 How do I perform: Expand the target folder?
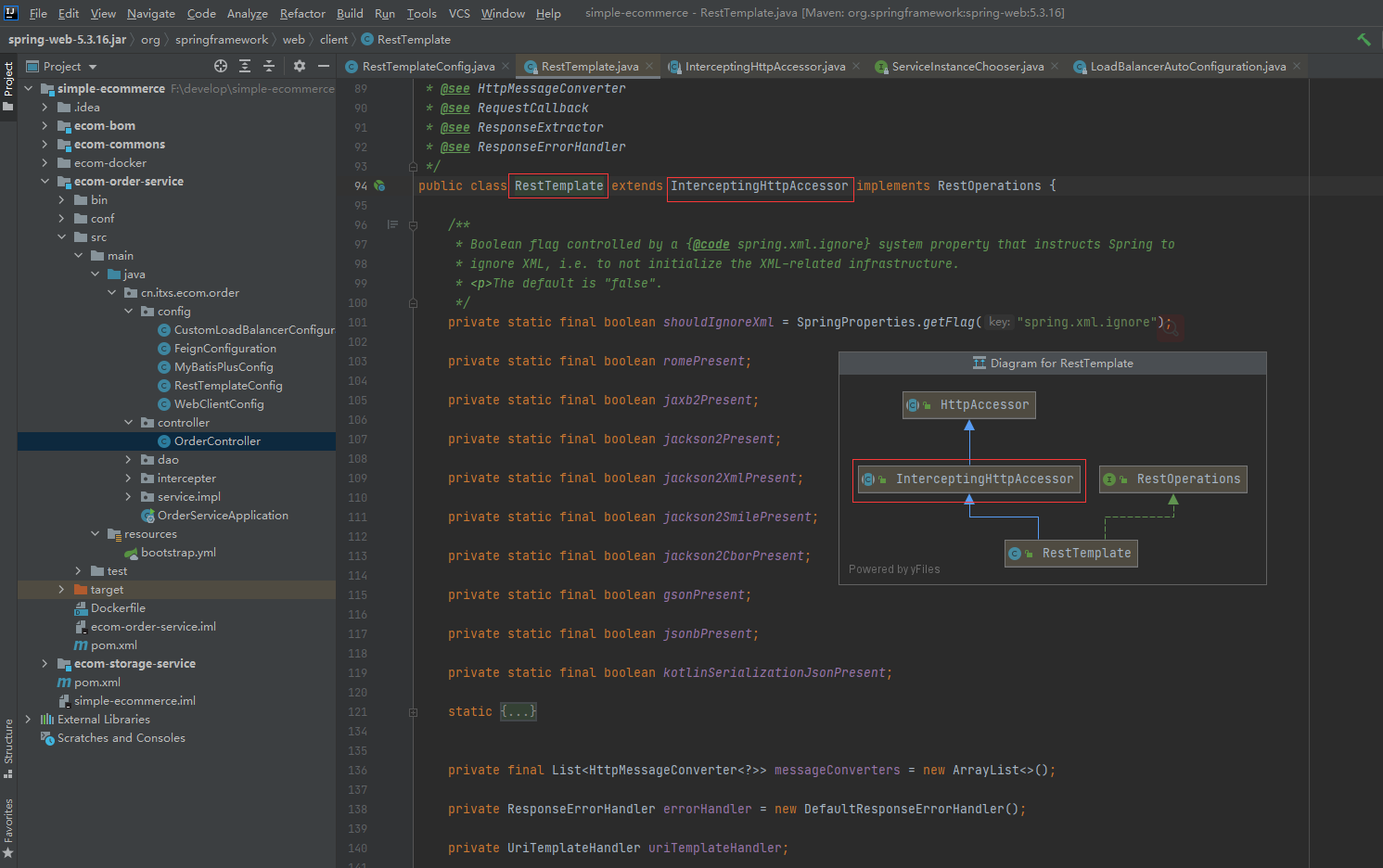(x=61, y=589)
